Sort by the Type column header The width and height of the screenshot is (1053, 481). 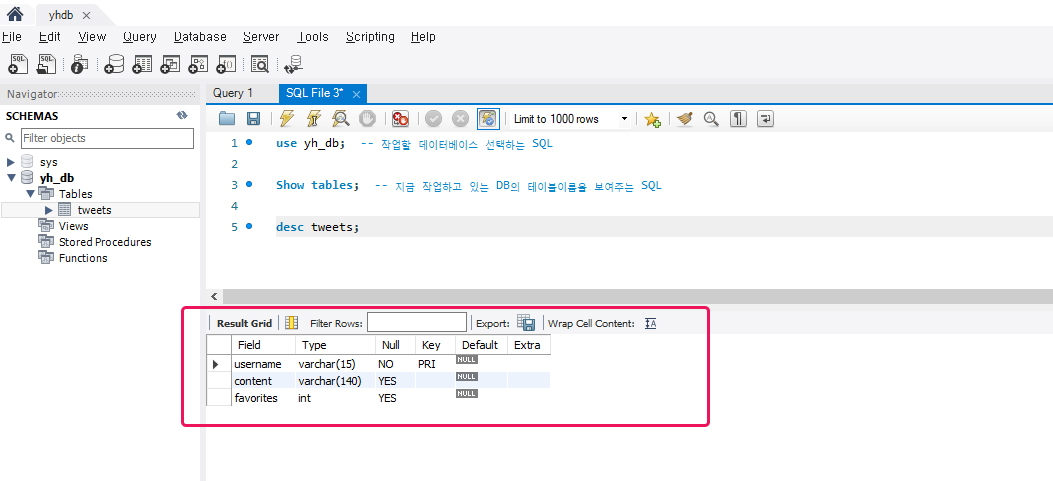335,345
